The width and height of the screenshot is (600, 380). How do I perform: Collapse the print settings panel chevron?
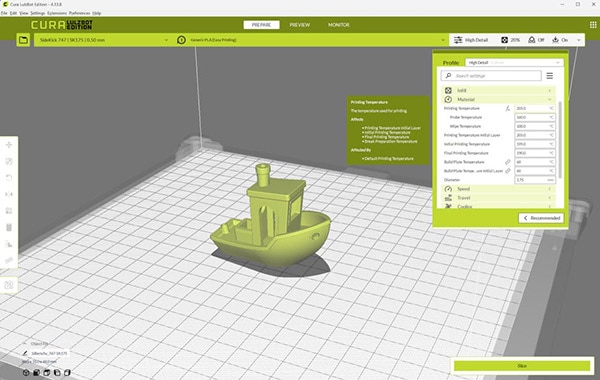[579, 40]
